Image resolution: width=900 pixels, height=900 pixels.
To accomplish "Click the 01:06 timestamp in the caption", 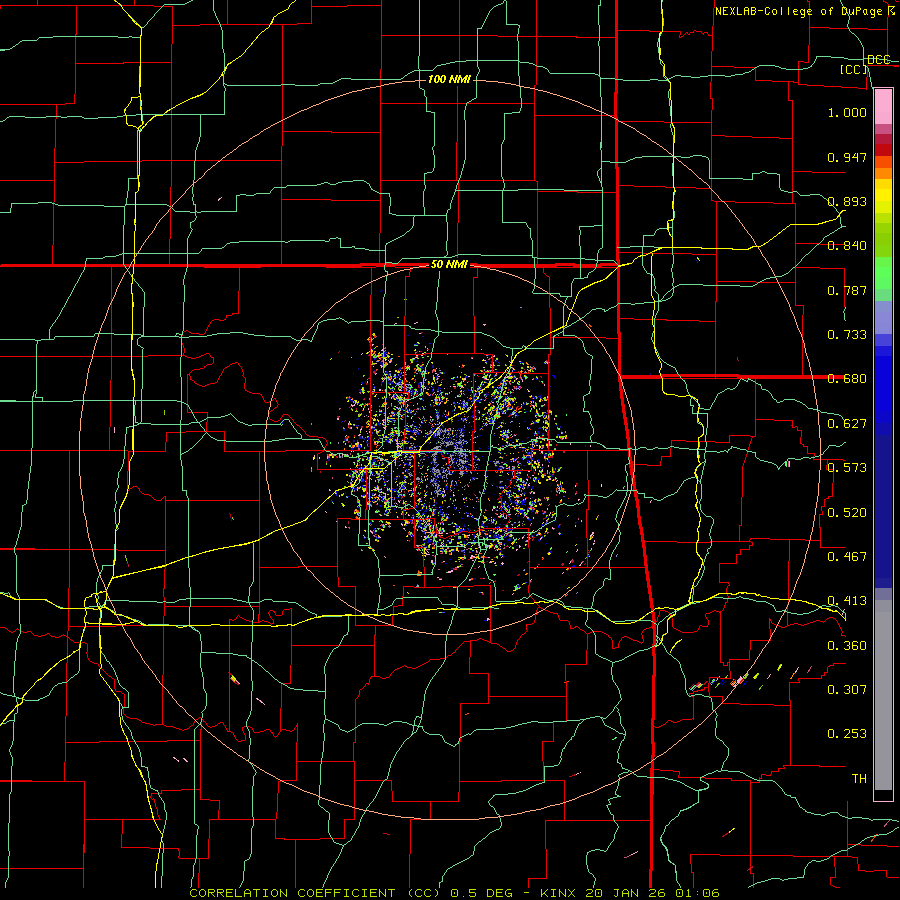I will pos(697,893).
